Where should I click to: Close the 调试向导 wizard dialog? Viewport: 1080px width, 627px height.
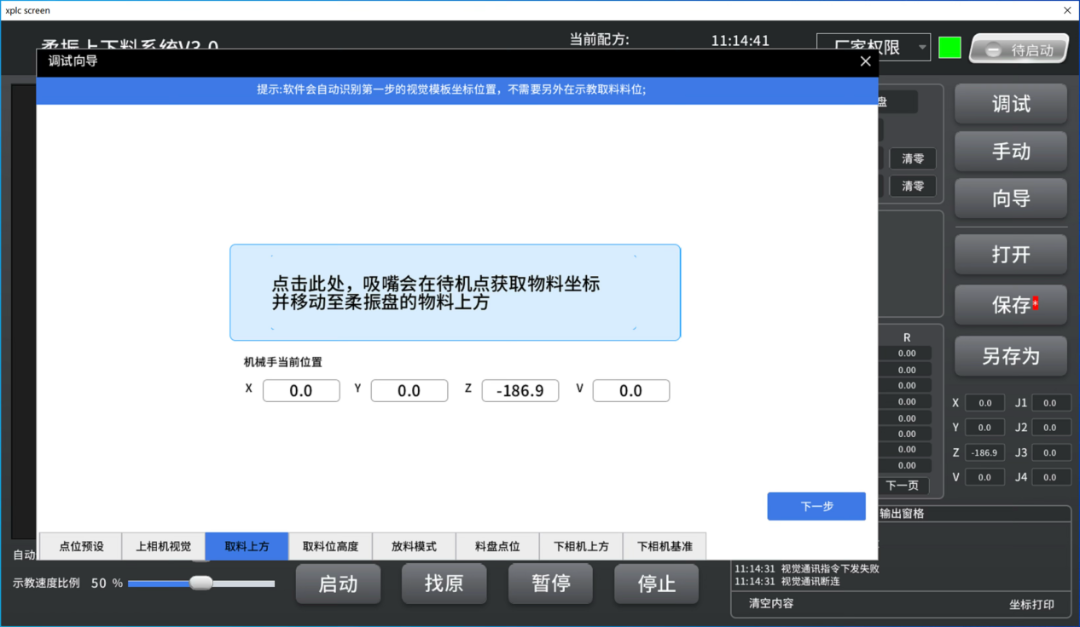pos(865,61)
